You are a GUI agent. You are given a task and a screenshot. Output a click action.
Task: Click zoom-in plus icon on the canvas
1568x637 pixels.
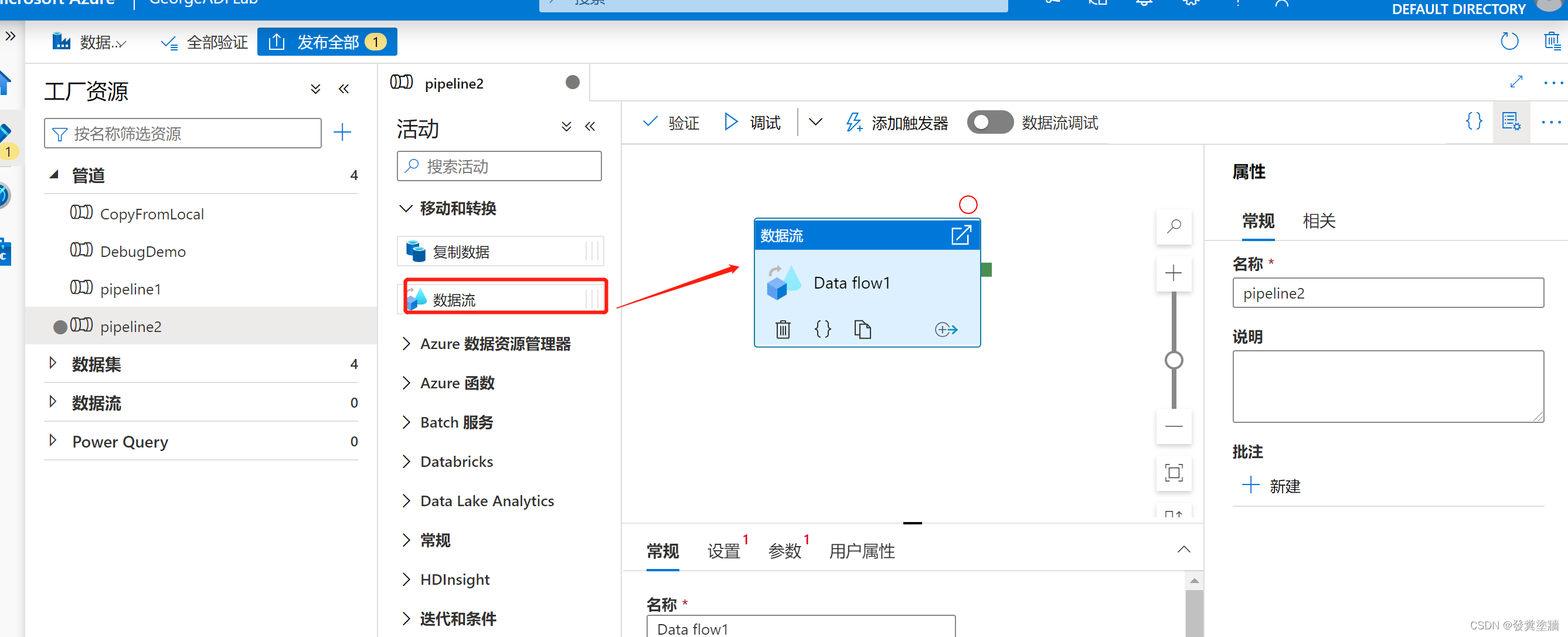(x=1174, y=273)
